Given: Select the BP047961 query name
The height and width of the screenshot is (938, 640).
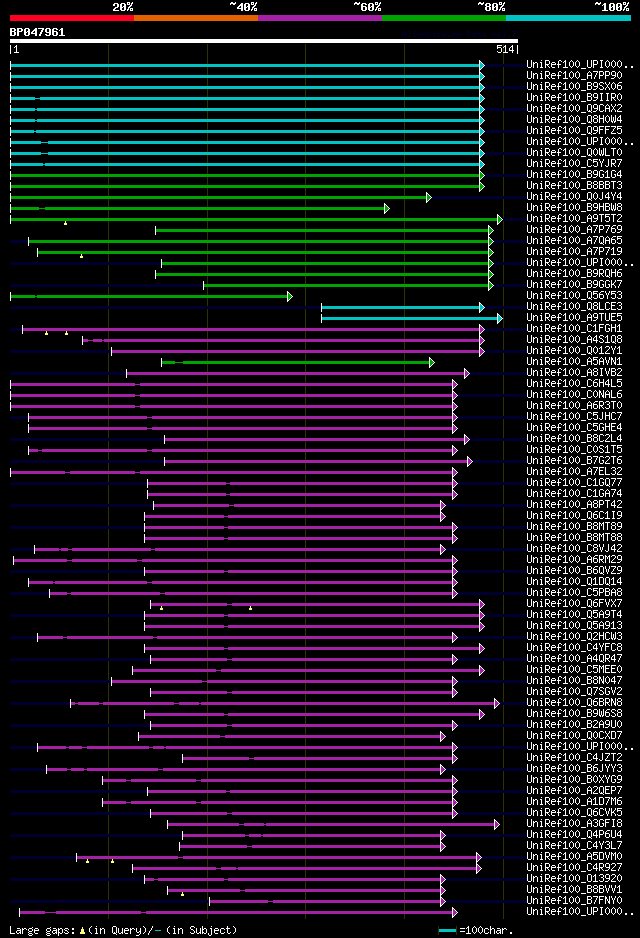Looking at the screenshot, I should click(37, 32).
